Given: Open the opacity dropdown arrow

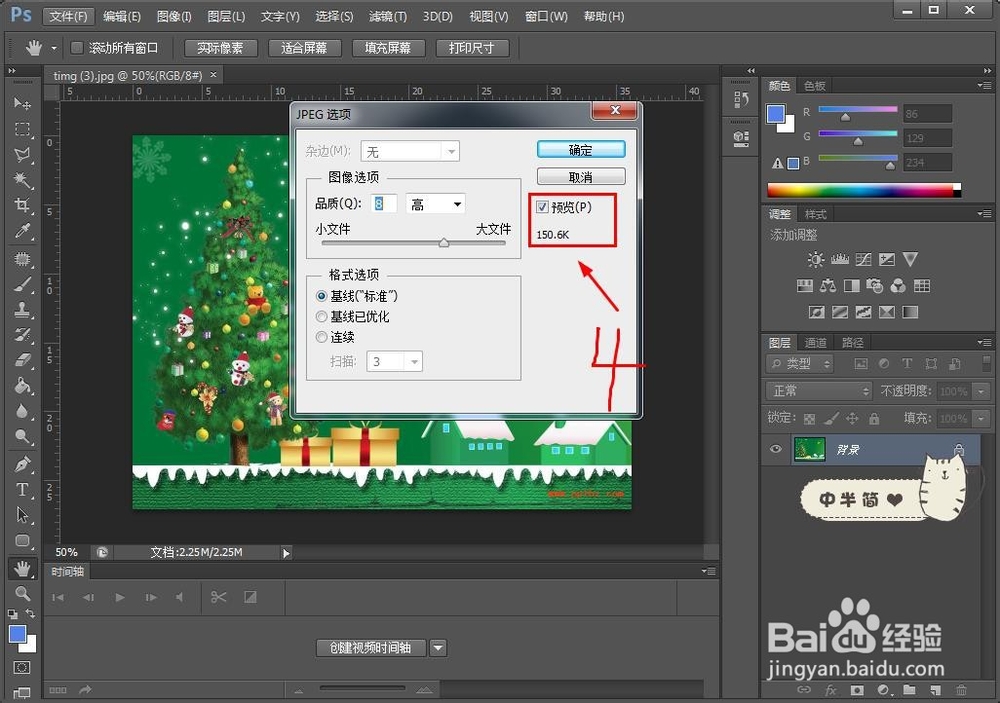Looking at the screenshot, I should coord(981,391).
